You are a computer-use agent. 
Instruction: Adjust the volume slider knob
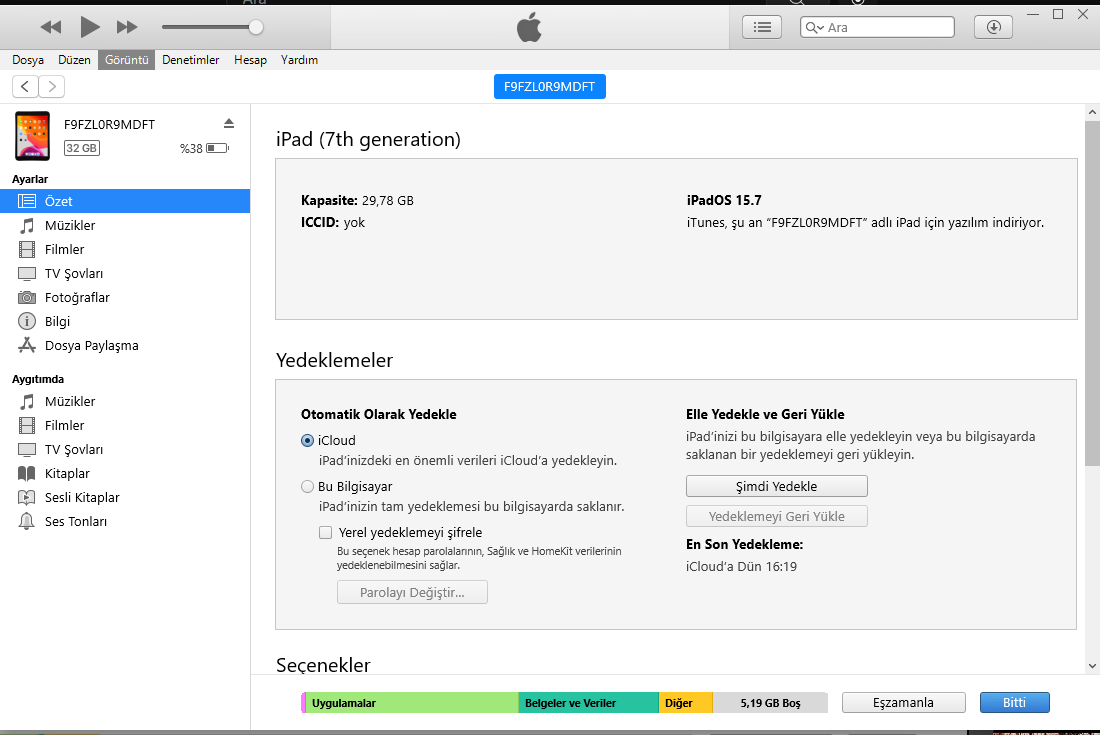click(x=256, y=27)
